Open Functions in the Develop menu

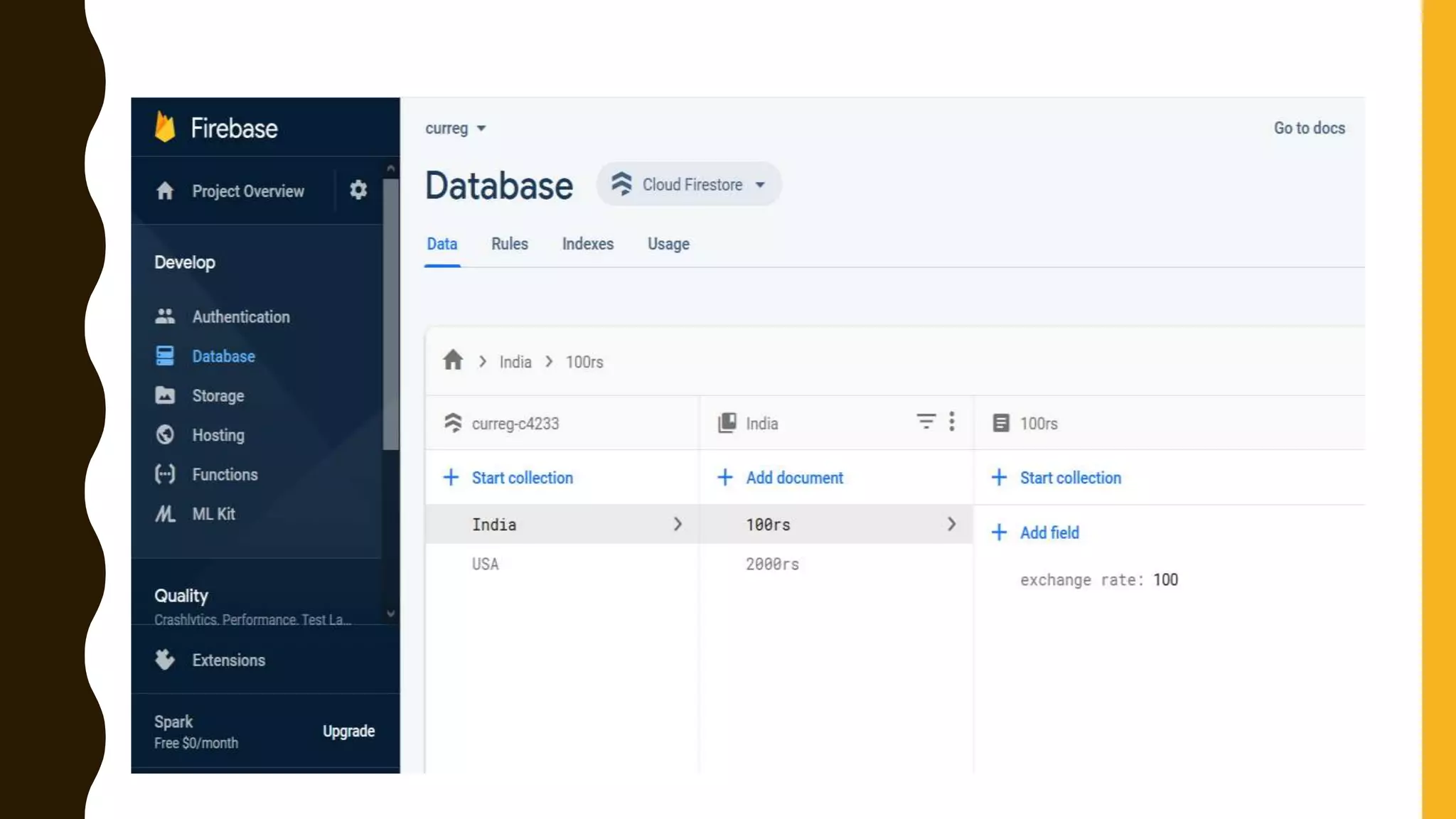tap(224, 475)
